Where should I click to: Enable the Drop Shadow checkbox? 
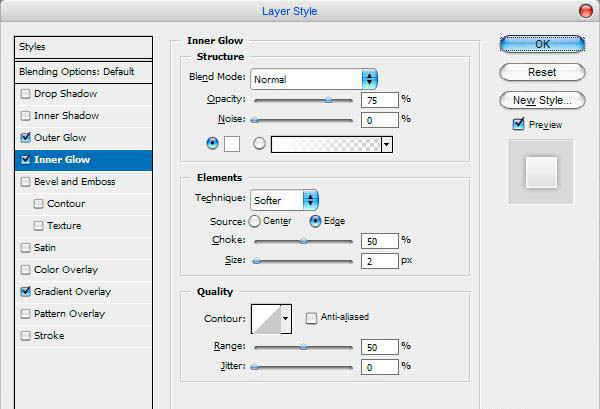point(25,94)
